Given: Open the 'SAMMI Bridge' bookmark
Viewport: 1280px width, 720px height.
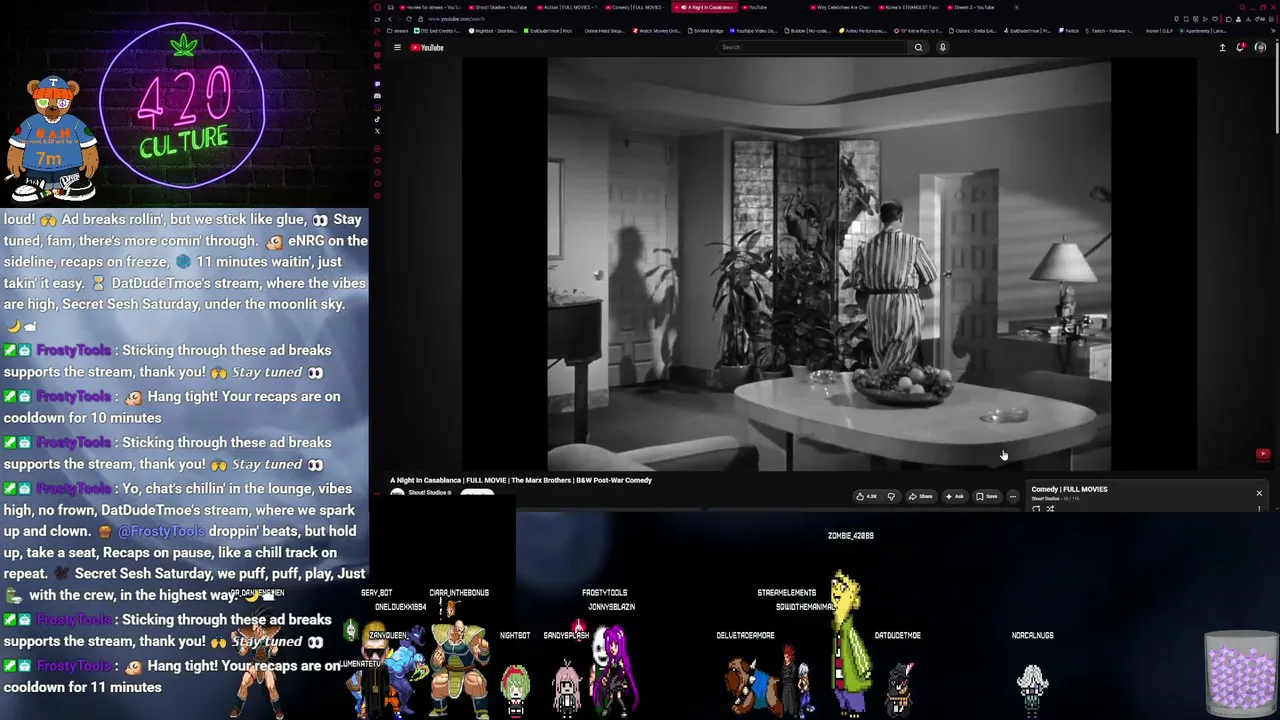Looking at the screenshot, I should coord(706,31).
